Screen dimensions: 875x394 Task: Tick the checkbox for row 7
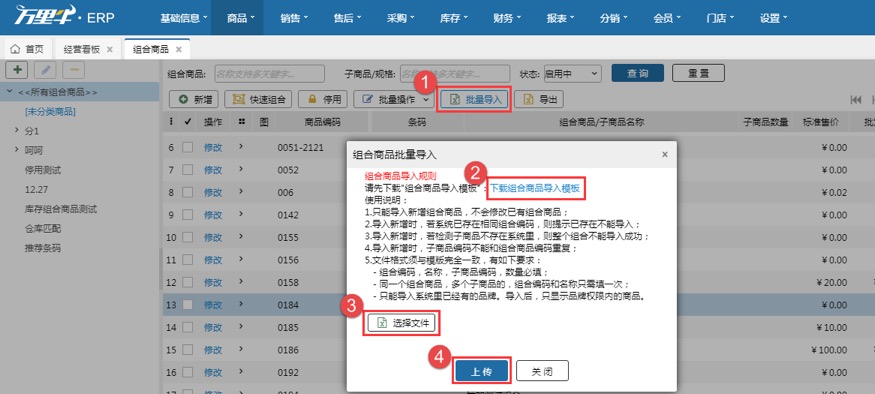(x=188, y=170)
